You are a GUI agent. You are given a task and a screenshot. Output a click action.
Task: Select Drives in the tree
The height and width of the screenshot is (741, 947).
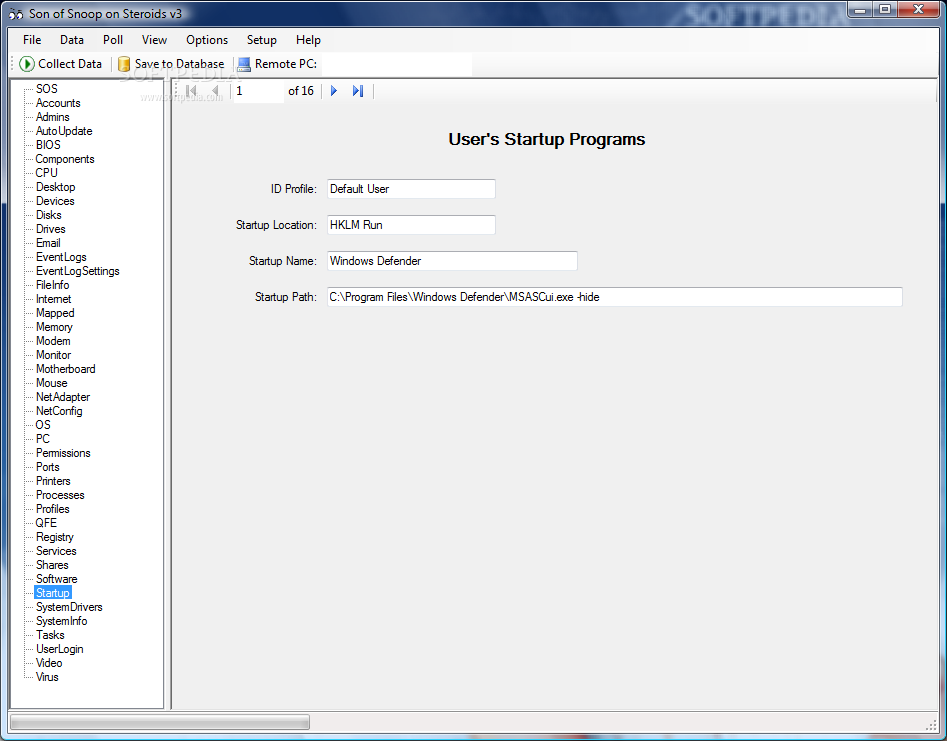click(x=51, y=229)
